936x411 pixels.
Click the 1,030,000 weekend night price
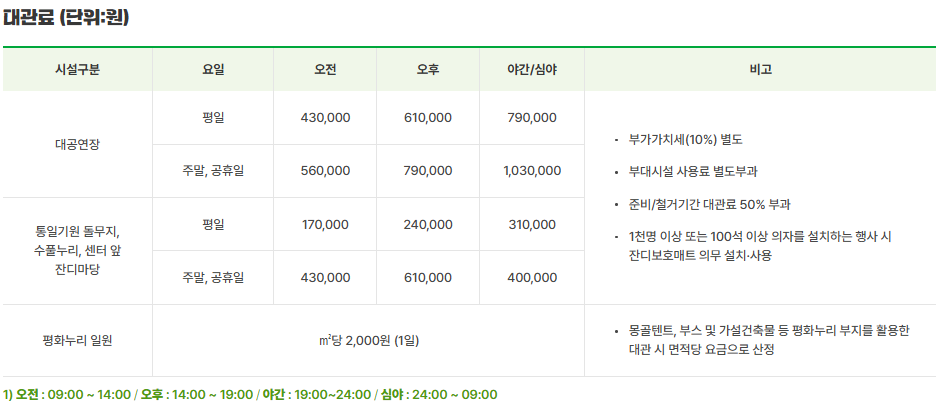pos(532,171)
